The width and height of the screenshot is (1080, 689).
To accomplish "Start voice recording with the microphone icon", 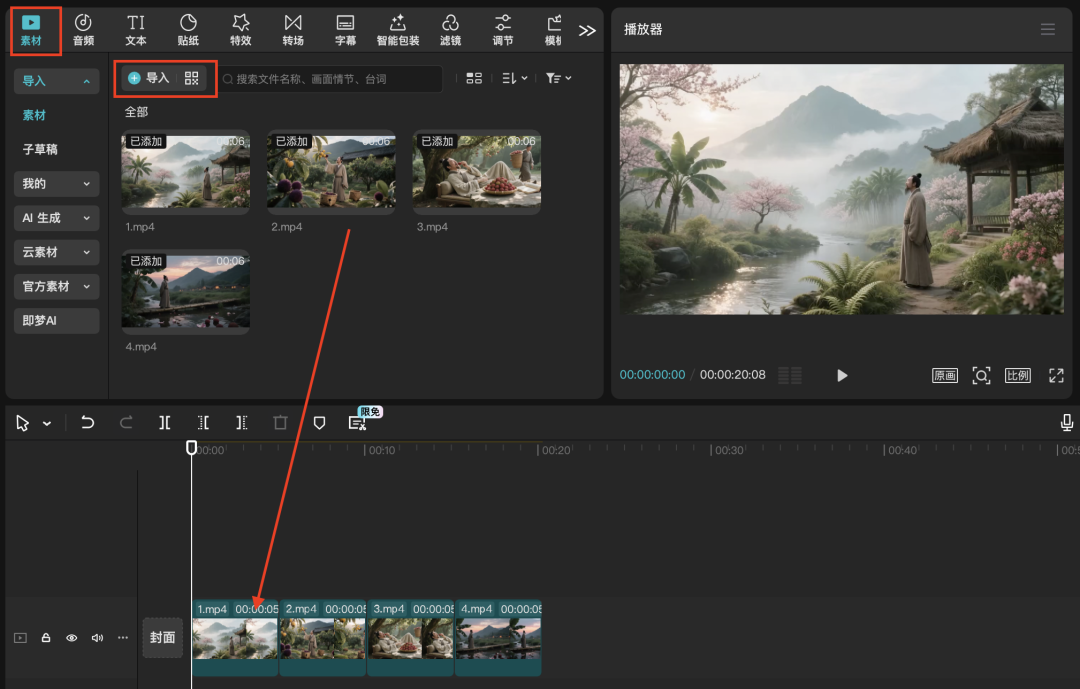I will click(1067, 423).
